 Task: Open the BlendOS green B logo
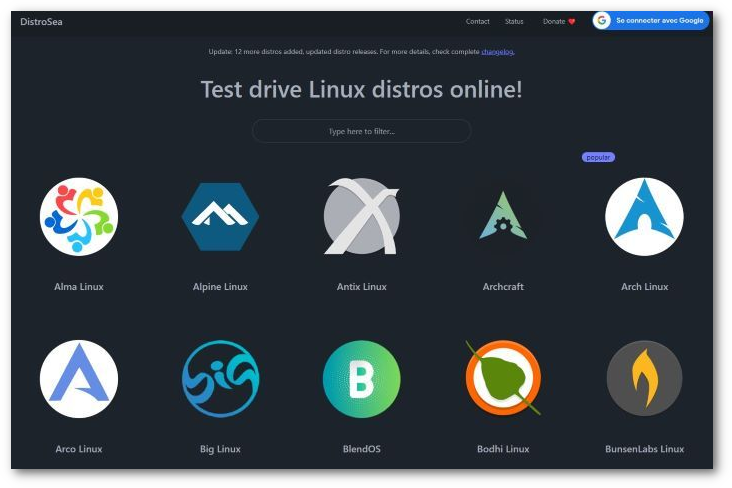362,379
